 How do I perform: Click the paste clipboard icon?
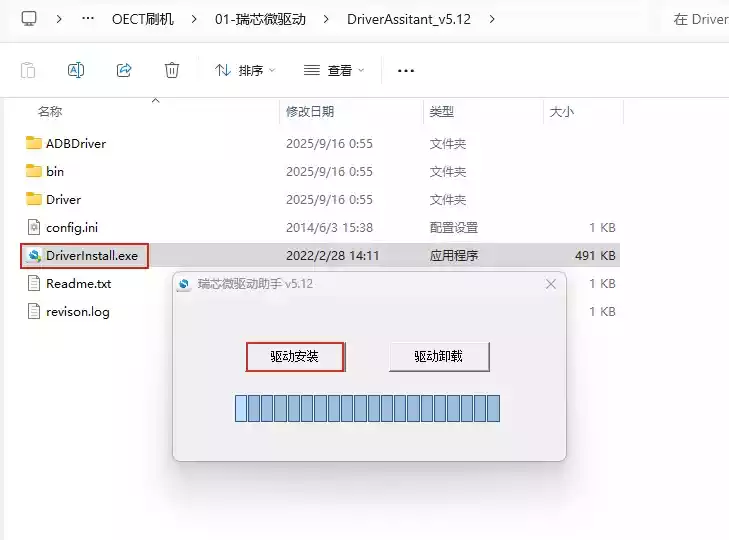coord(28,70)
